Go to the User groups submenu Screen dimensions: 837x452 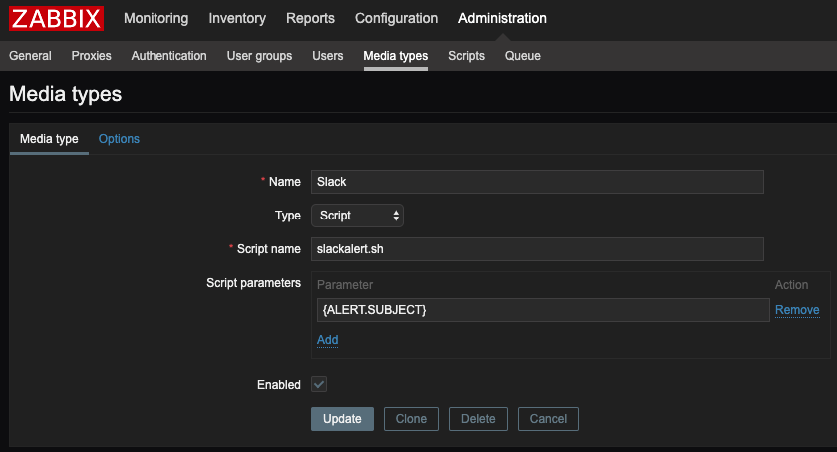pyautogui.click(x=259, y=55)
